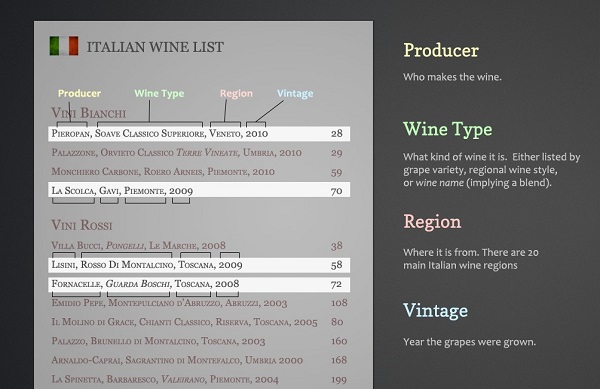Click the Italian flag icon
Screen dimensions: 600x389
click(64, 46)
